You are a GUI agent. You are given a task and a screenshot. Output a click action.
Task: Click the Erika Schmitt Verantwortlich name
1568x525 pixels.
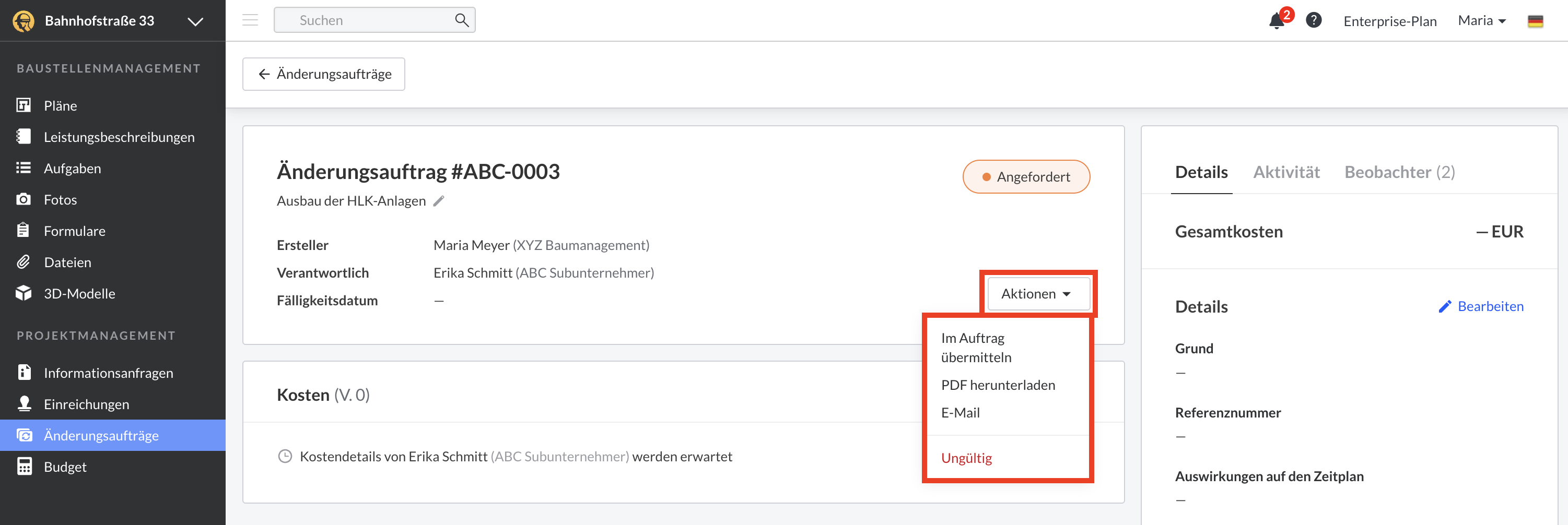(x=472, y=273)
